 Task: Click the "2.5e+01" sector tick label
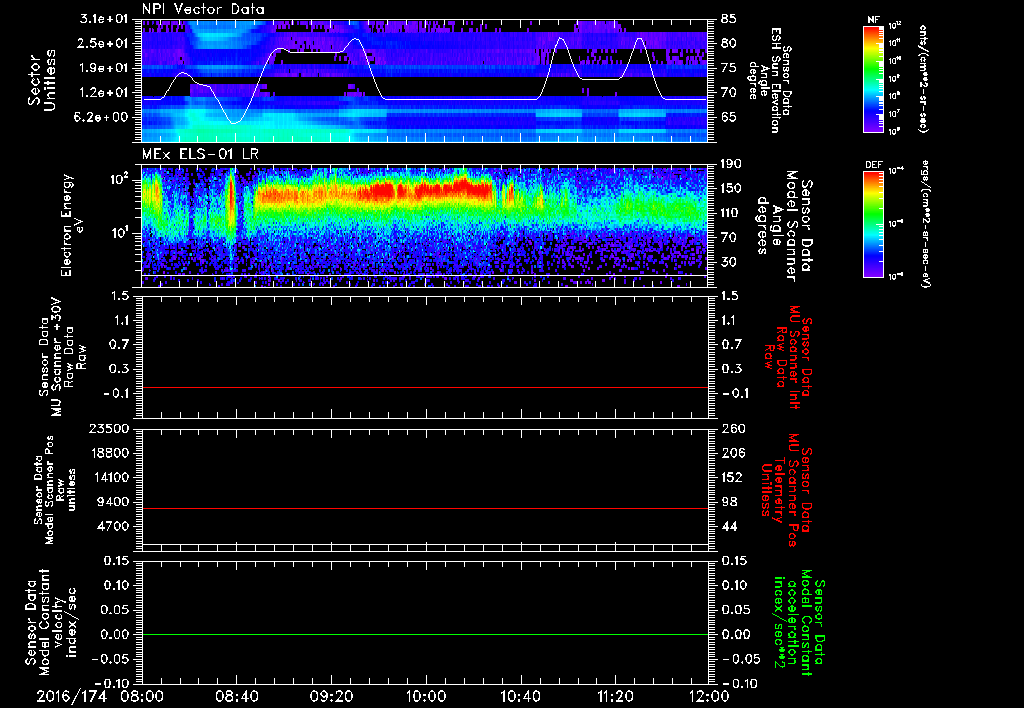click(x=104, y=43)
